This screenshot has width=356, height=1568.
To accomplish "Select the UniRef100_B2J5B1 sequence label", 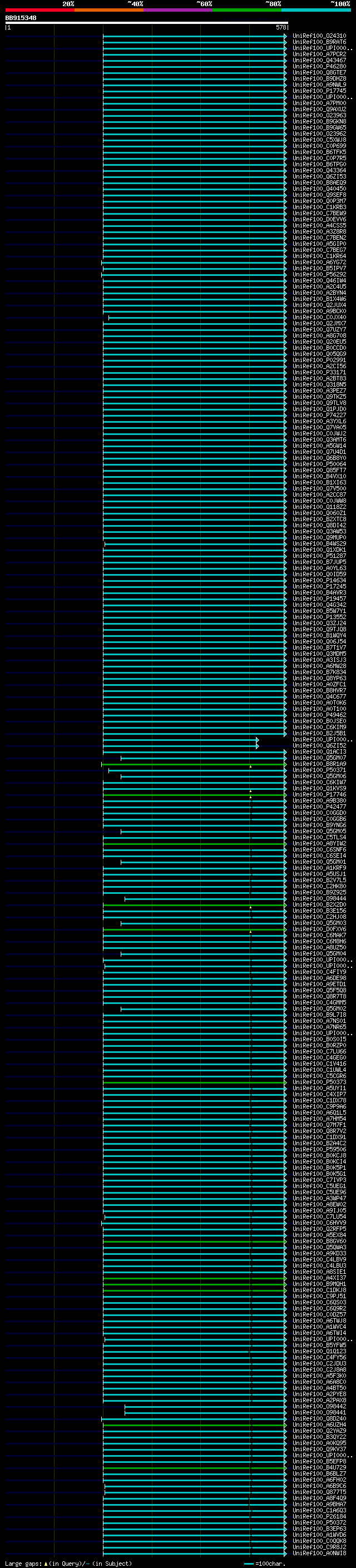I will [319, 733].
